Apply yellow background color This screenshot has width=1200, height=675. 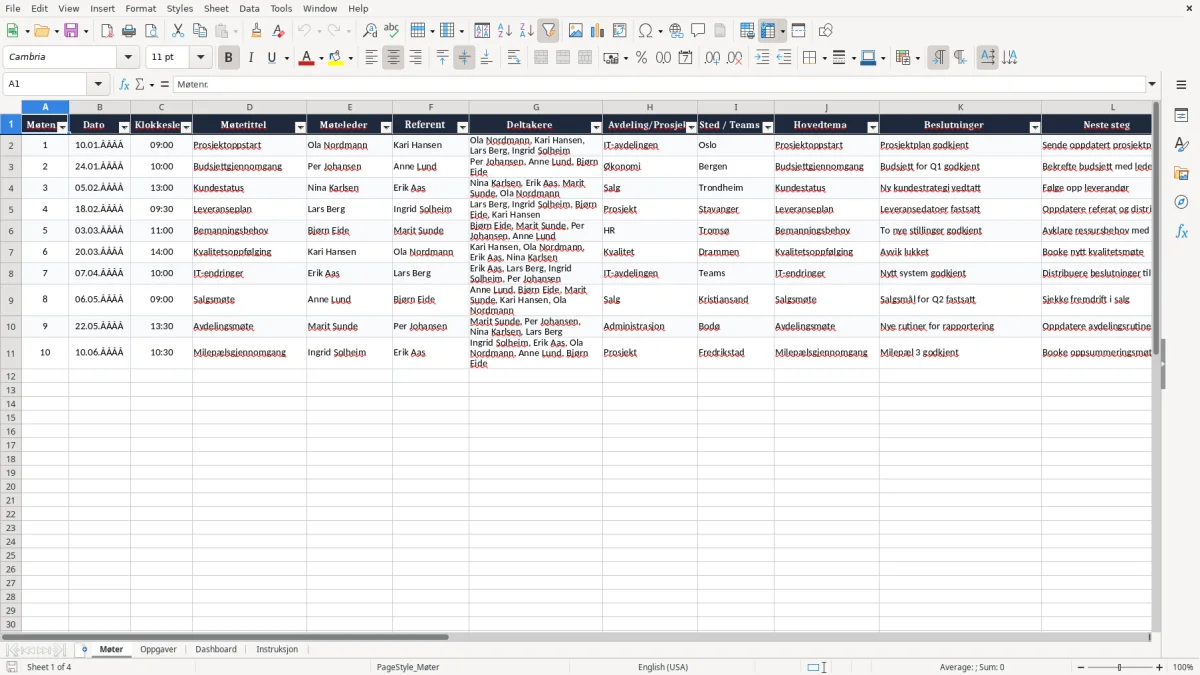click(336, 58)
